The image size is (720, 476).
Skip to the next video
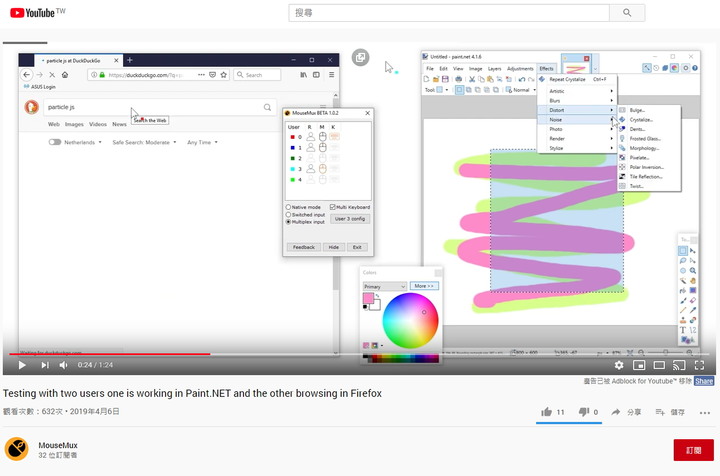(45, 365)
